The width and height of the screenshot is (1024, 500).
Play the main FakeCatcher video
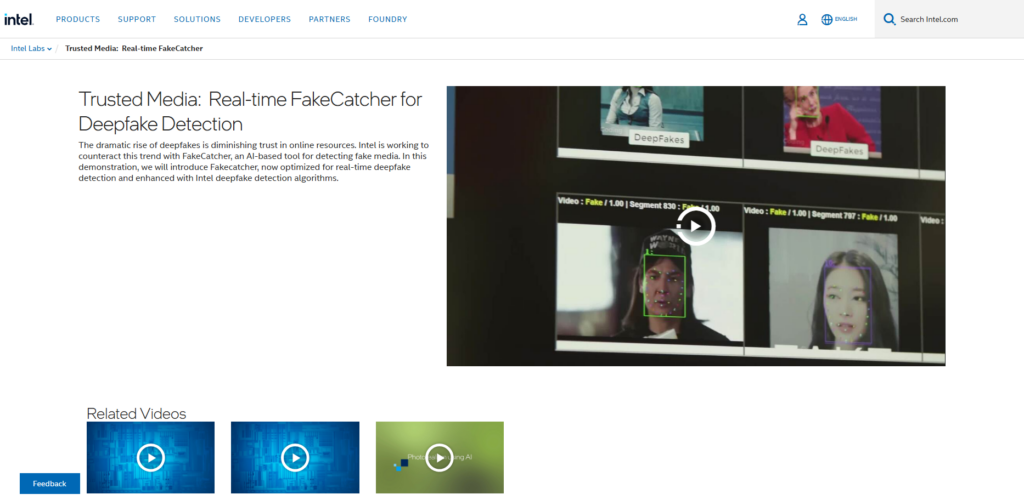click(x=696, y=226)
